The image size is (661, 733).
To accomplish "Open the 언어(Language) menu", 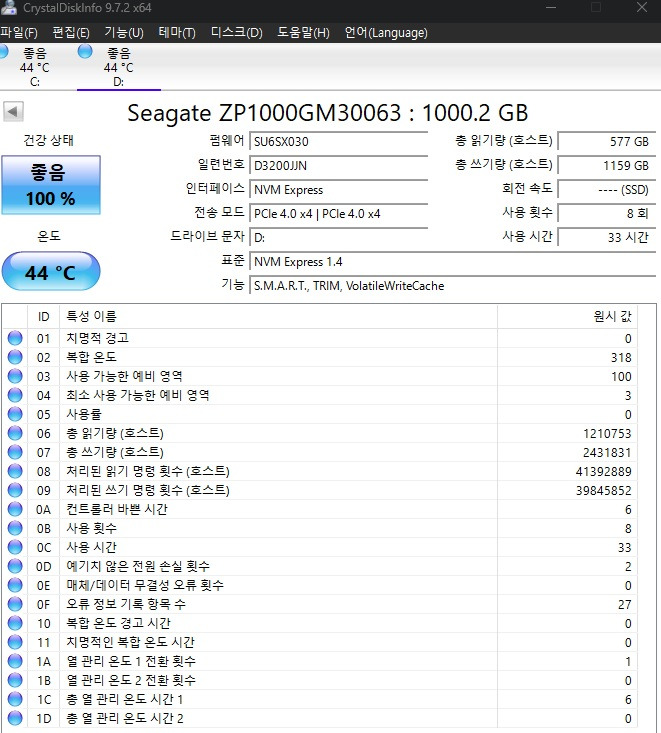I will 386,33.
